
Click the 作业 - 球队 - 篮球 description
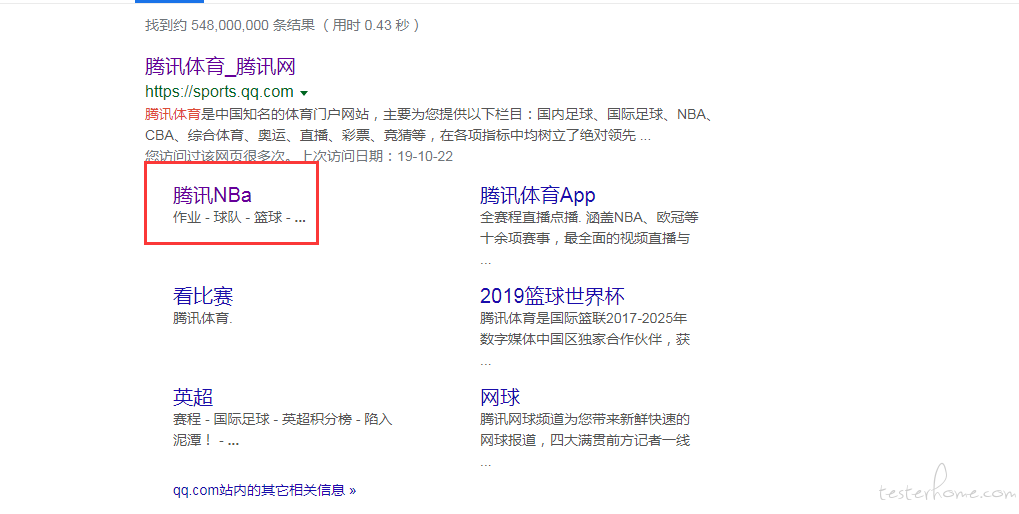(x=239, y=218)
